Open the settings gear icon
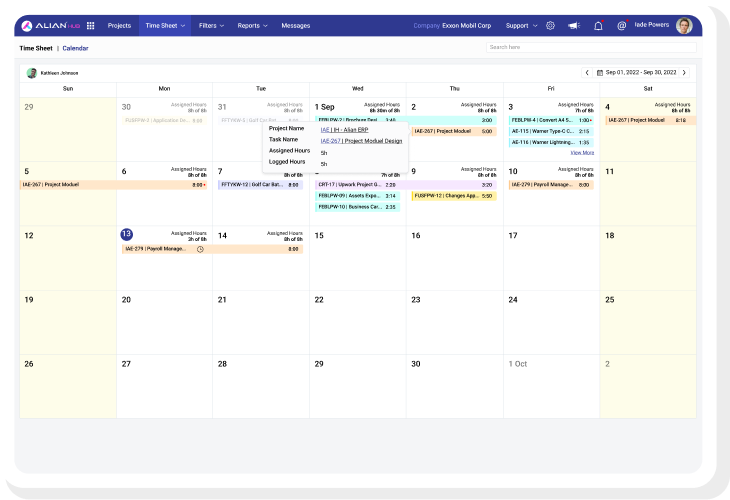730x500 pixels. point(550,26)
